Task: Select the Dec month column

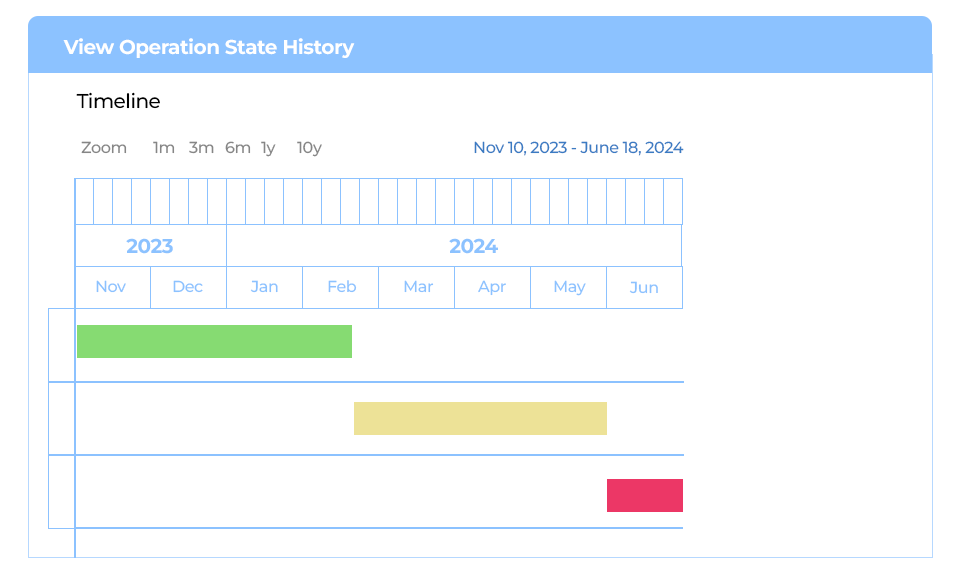Action: click(188, 287)
